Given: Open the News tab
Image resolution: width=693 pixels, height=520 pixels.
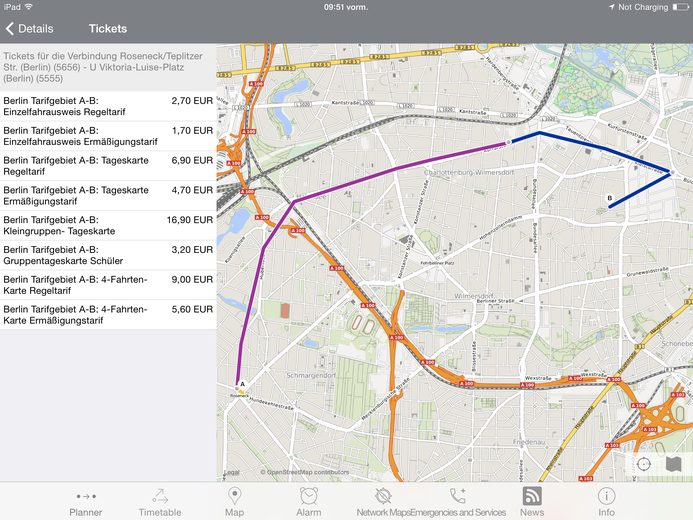Looking at the screenshot, I should click(x=532, y=503).
